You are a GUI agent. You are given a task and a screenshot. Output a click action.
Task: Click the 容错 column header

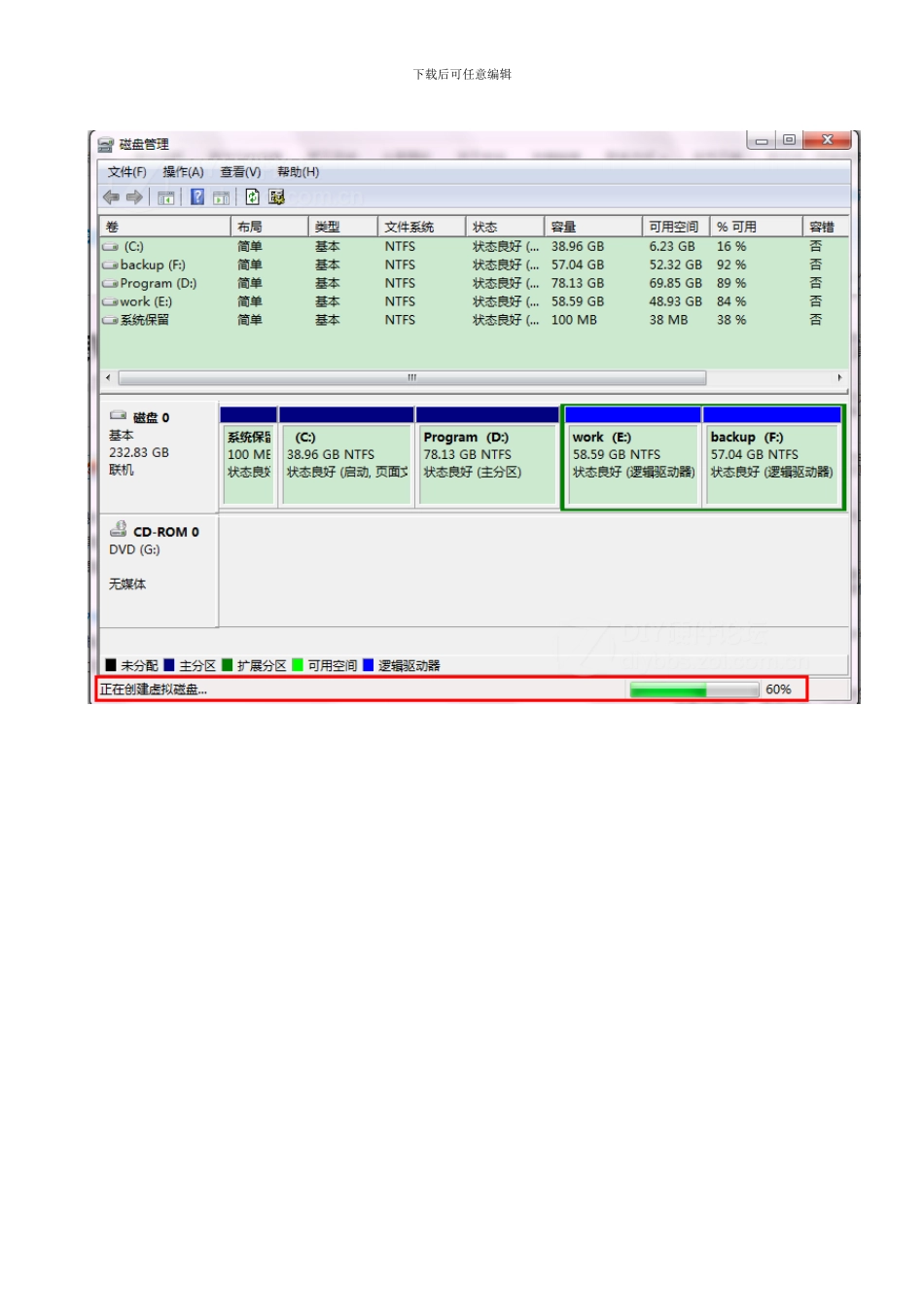point(826,227)
